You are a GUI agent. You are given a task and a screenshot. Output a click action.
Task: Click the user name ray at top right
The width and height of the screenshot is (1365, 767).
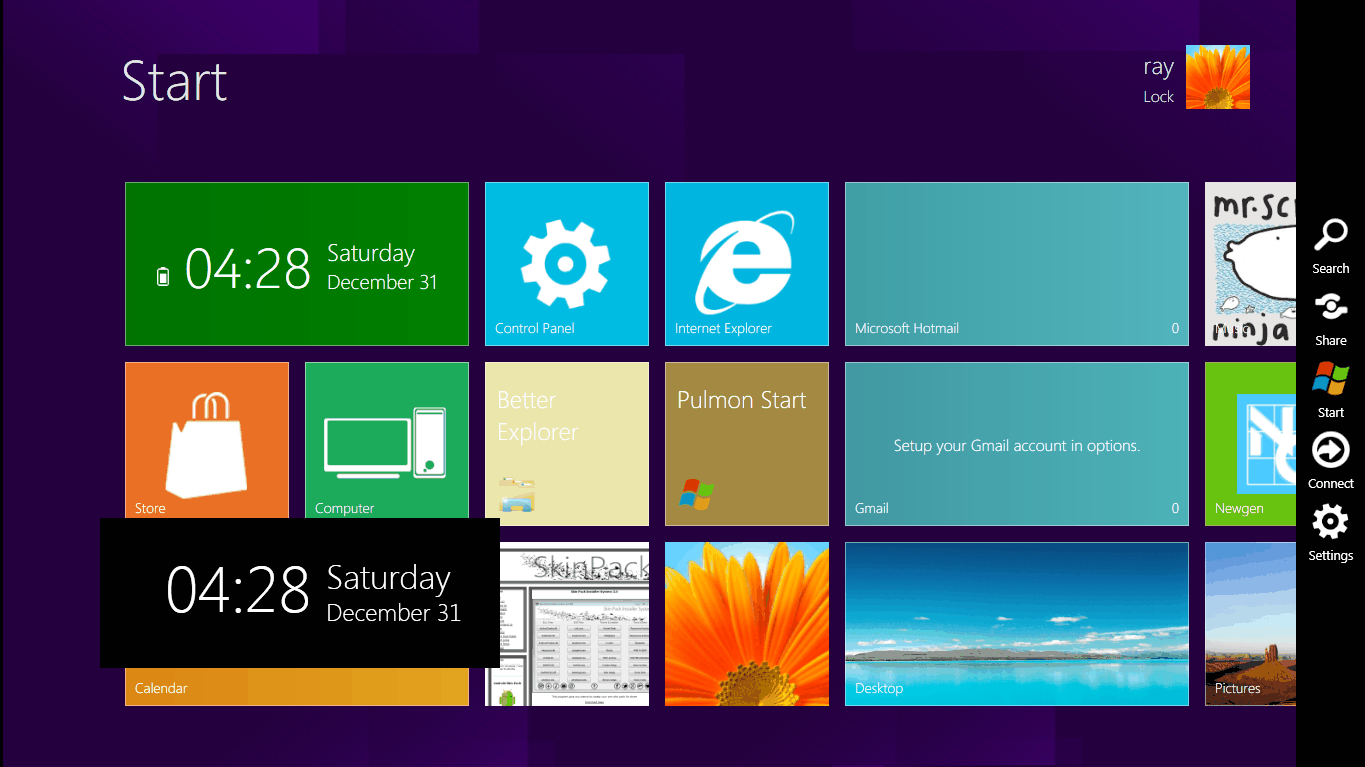coord(1158,66)
